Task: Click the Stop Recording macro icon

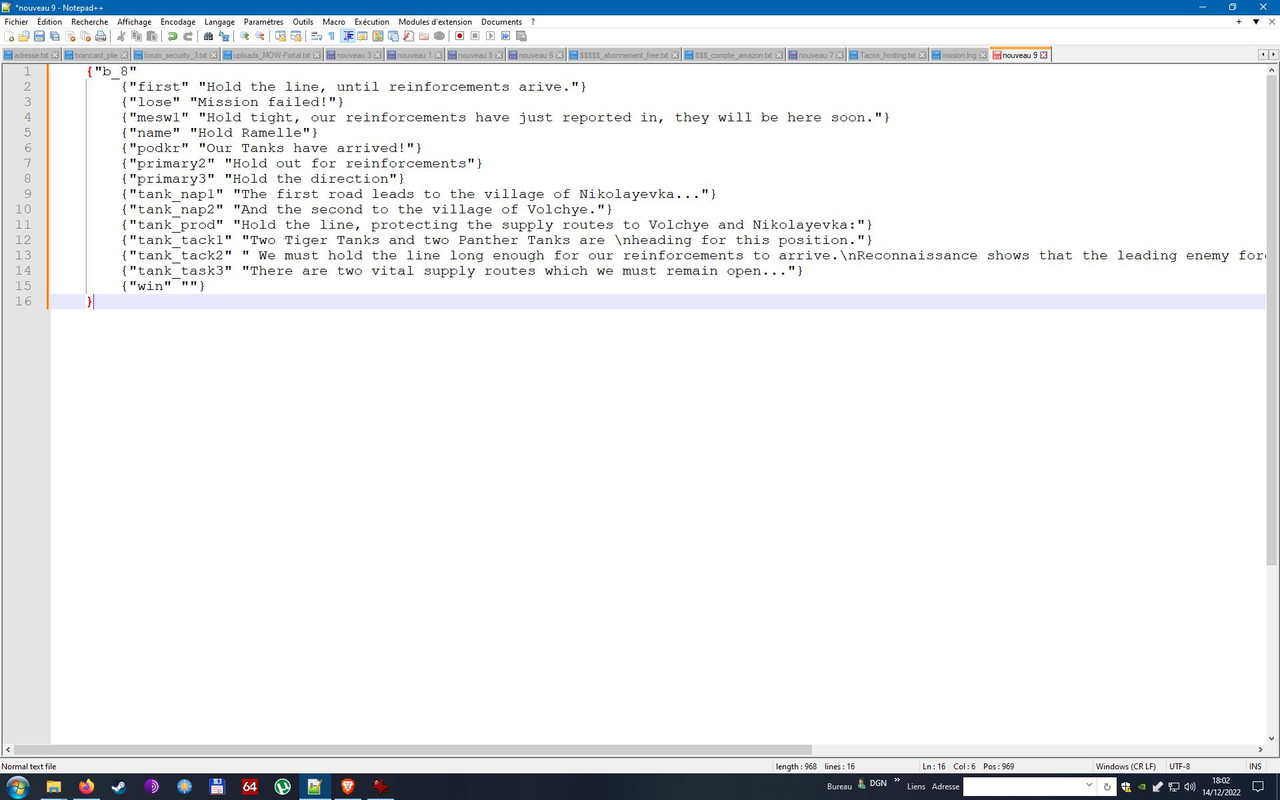Action: [x=475, y=36]
